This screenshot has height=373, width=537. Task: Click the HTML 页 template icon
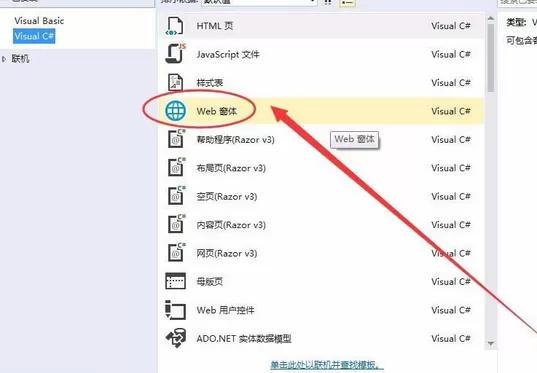coord(175,26)
